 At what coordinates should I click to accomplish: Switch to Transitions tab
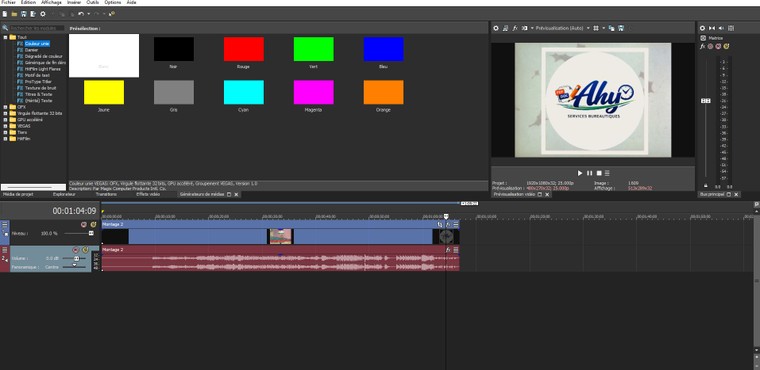(106, 194)
